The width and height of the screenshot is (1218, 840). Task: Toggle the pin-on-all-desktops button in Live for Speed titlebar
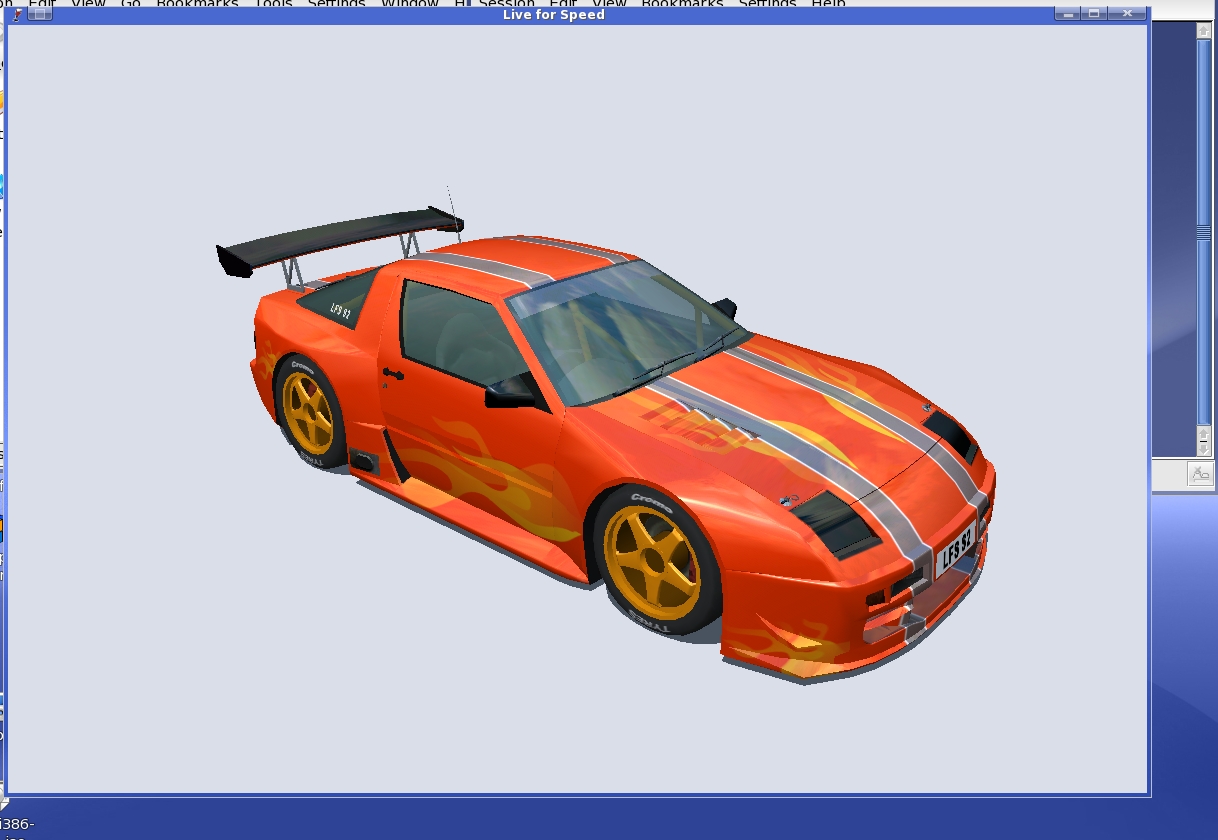pos(40,14)
